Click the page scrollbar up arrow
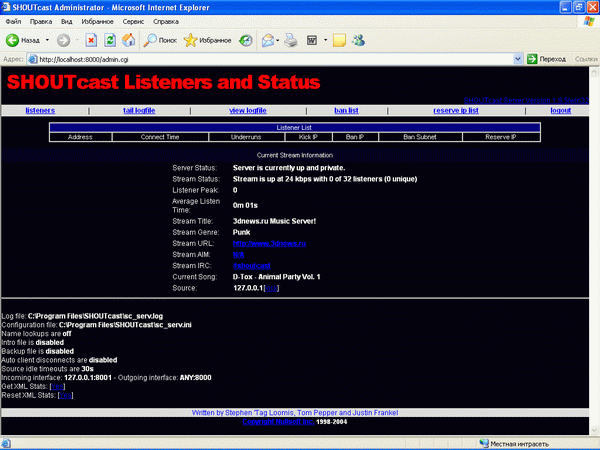The height and width of the screenshot is (450, 600). [x=594, y=72]
